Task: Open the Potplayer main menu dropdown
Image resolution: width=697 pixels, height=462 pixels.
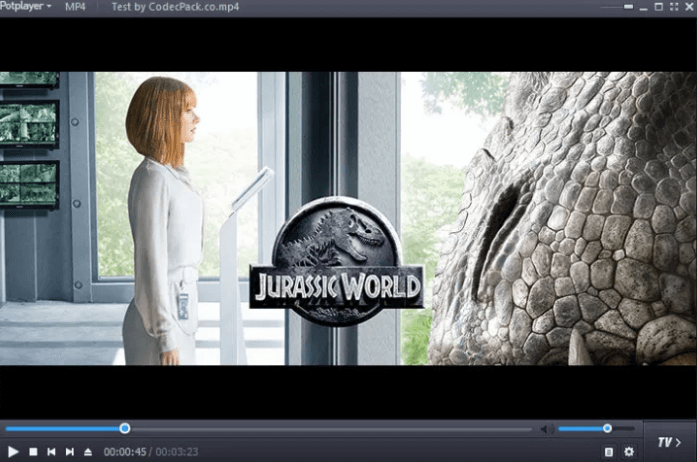Action: click(26, 6)
